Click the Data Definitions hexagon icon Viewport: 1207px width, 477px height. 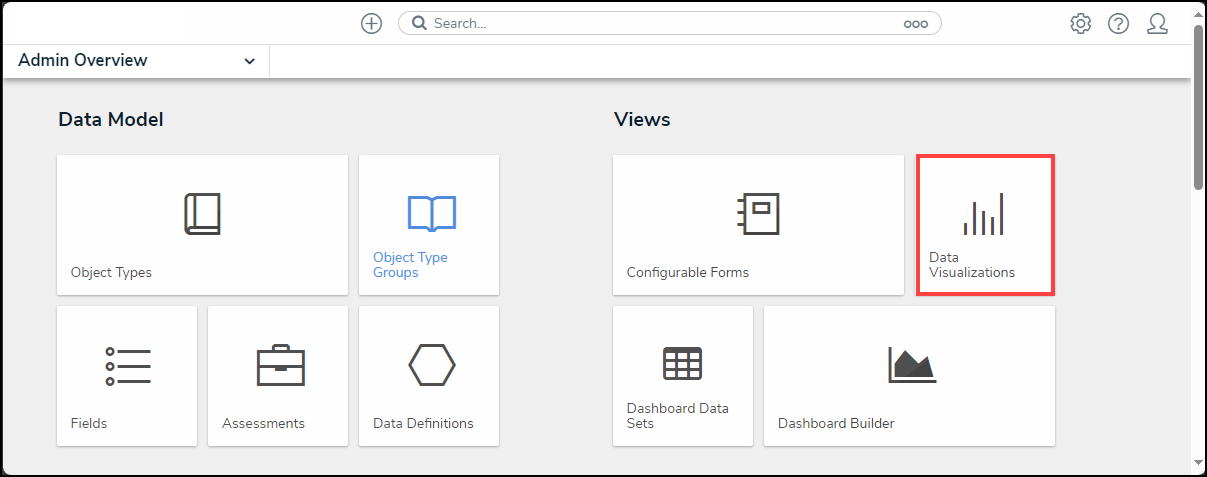tap(432, 365)
